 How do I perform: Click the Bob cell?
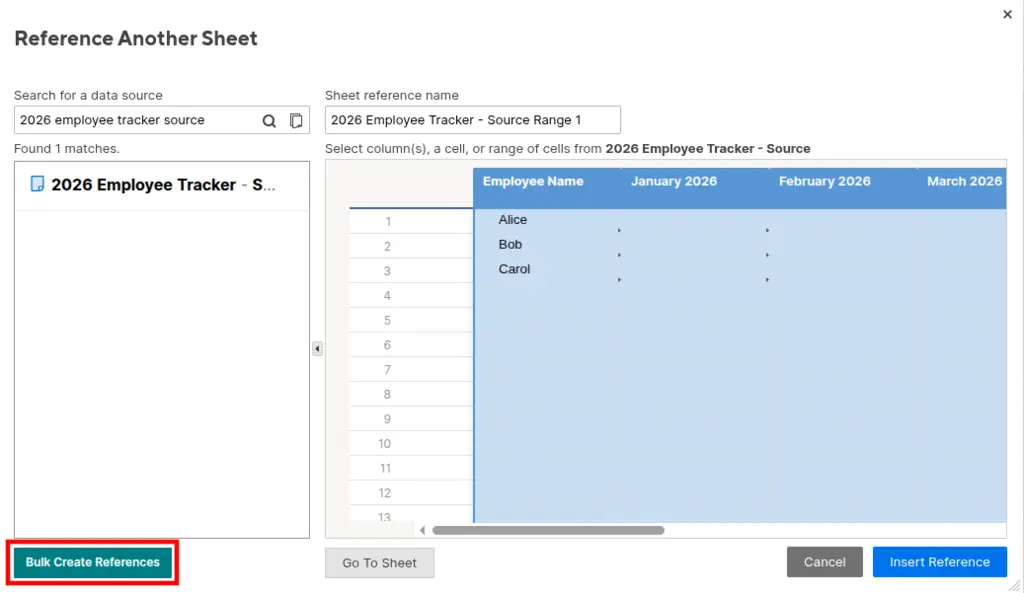[547, 246]
